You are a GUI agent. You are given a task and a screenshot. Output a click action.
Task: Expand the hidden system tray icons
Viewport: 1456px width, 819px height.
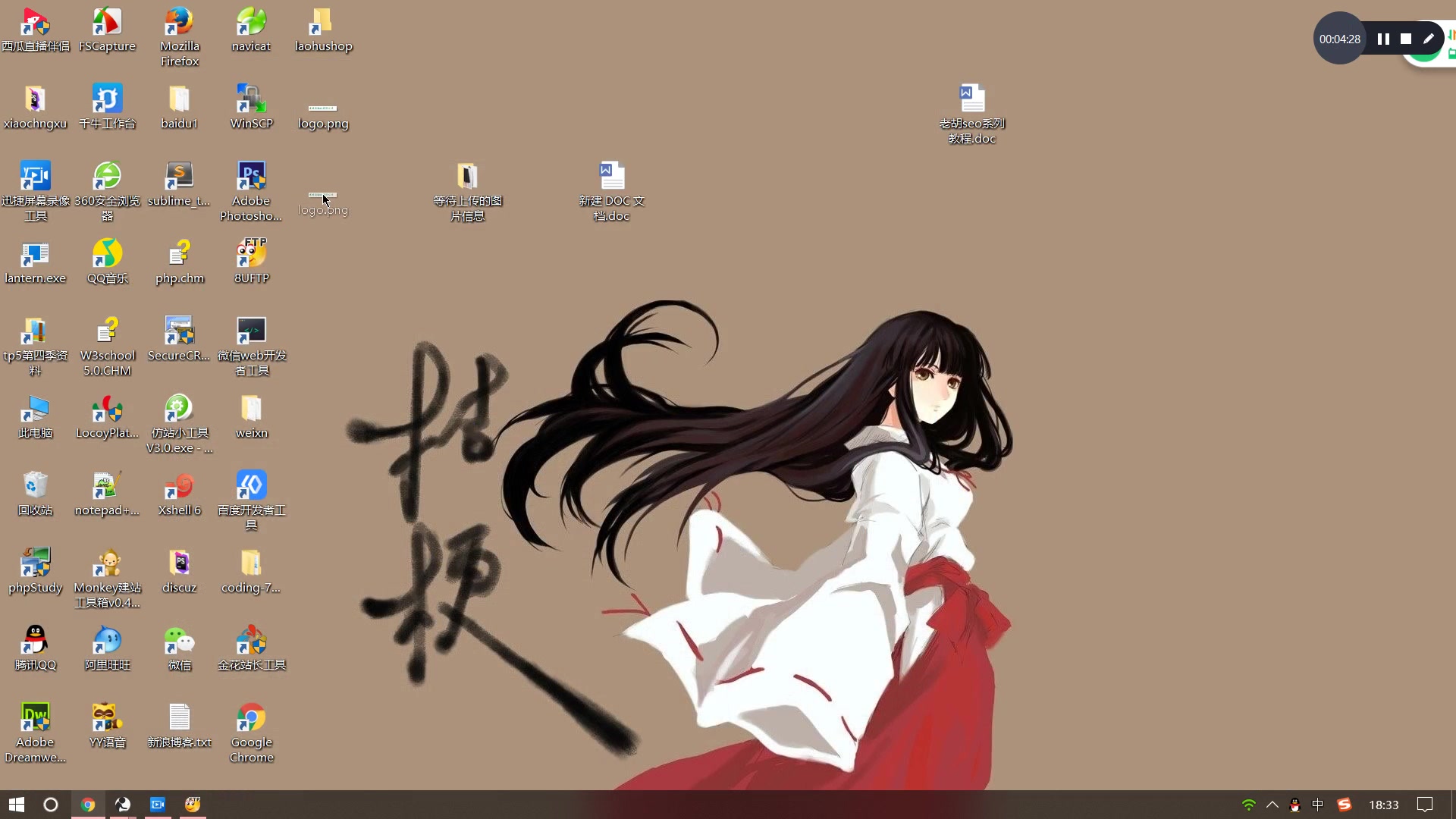pos(1272,805)
